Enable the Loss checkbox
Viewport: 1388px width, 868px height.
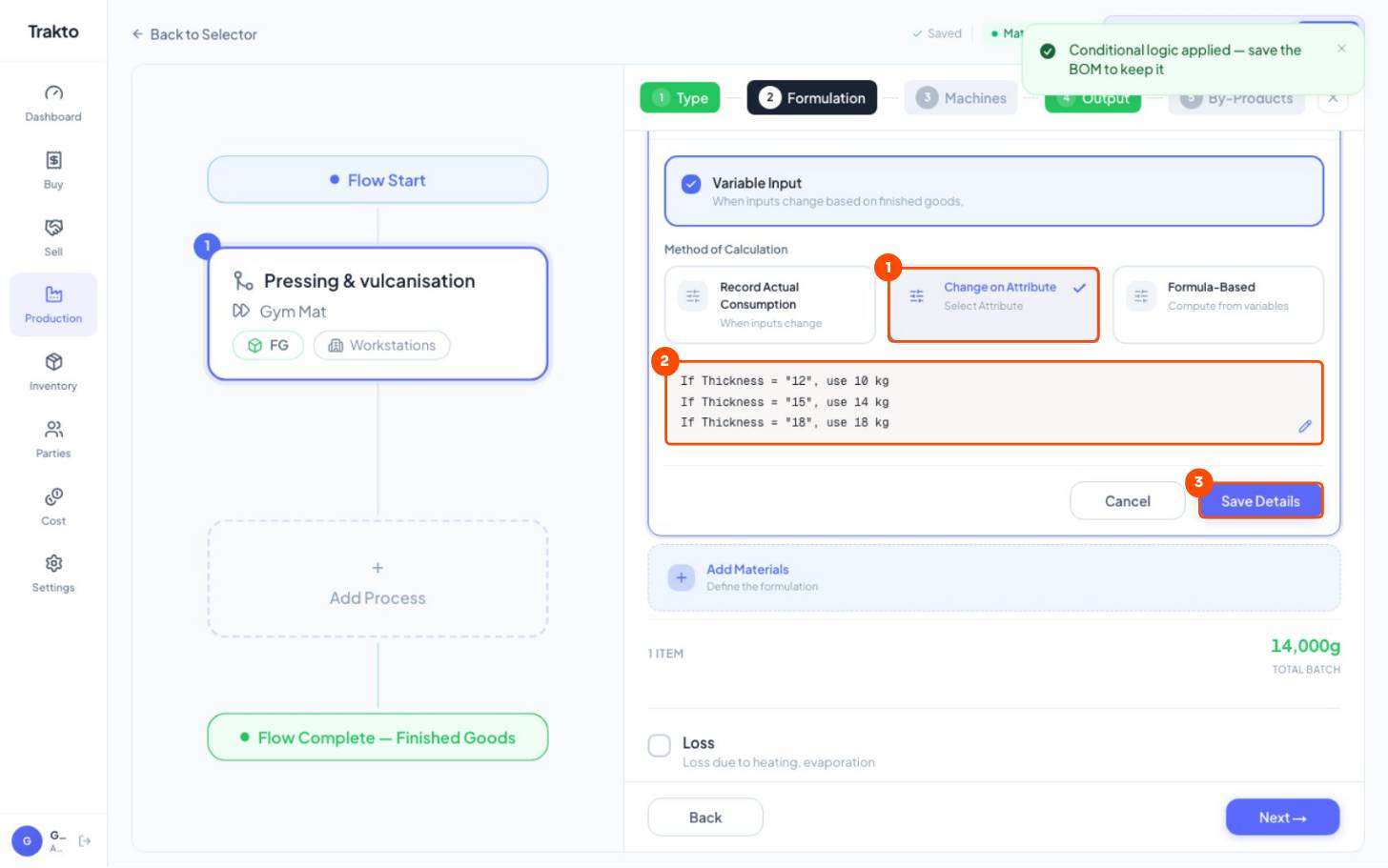pos(660,745)
